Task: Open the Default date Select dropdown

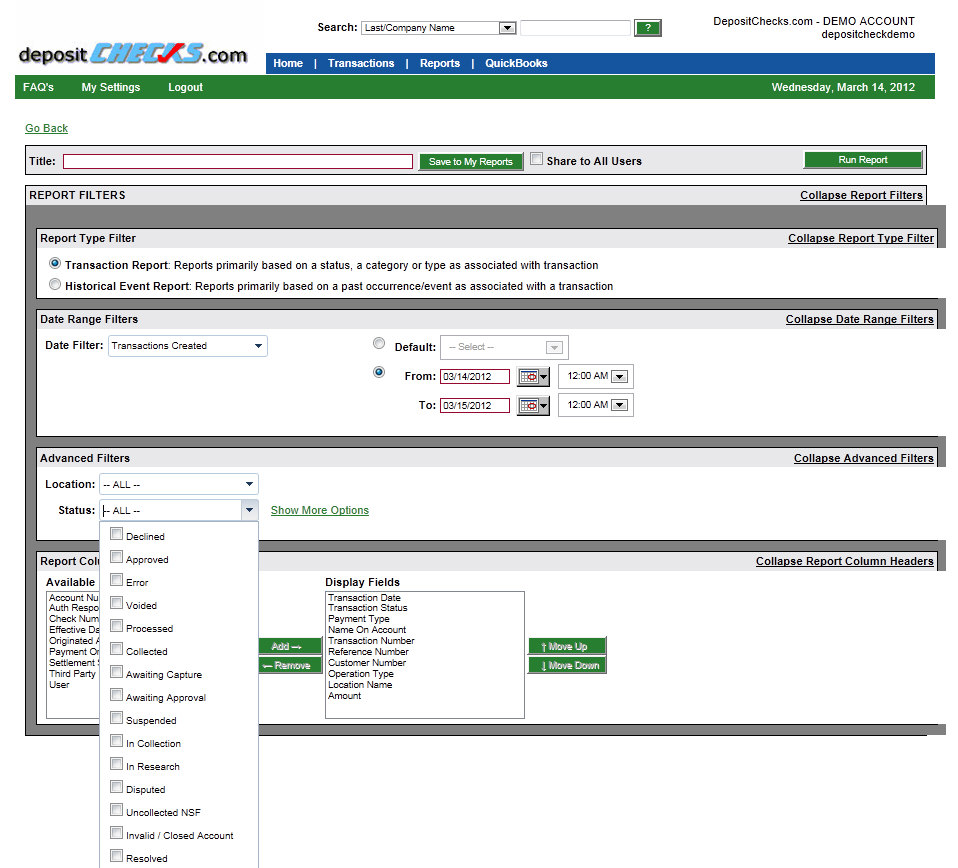Action: [x=505, y=347]
